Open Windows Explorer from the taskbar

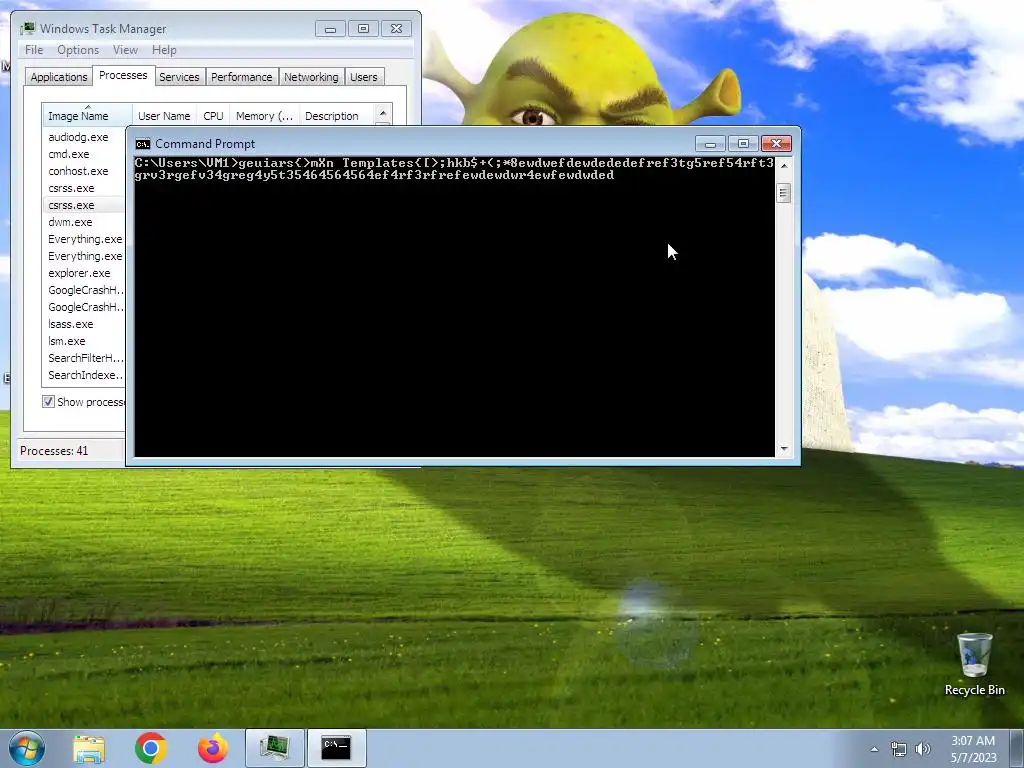click(89, 748)
